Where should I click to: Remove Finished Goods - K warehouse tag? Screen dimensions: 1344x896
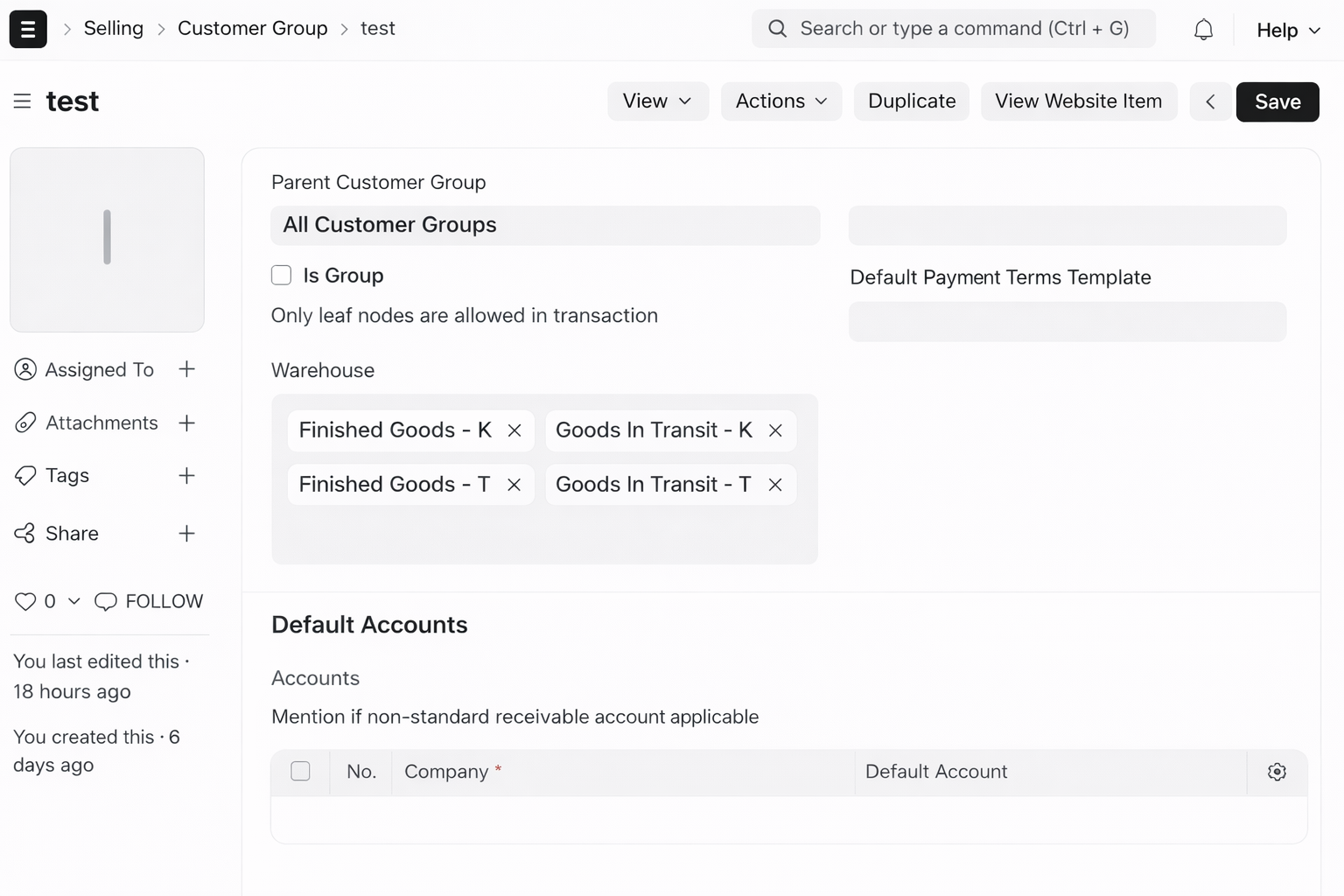(x=514, y=430)
